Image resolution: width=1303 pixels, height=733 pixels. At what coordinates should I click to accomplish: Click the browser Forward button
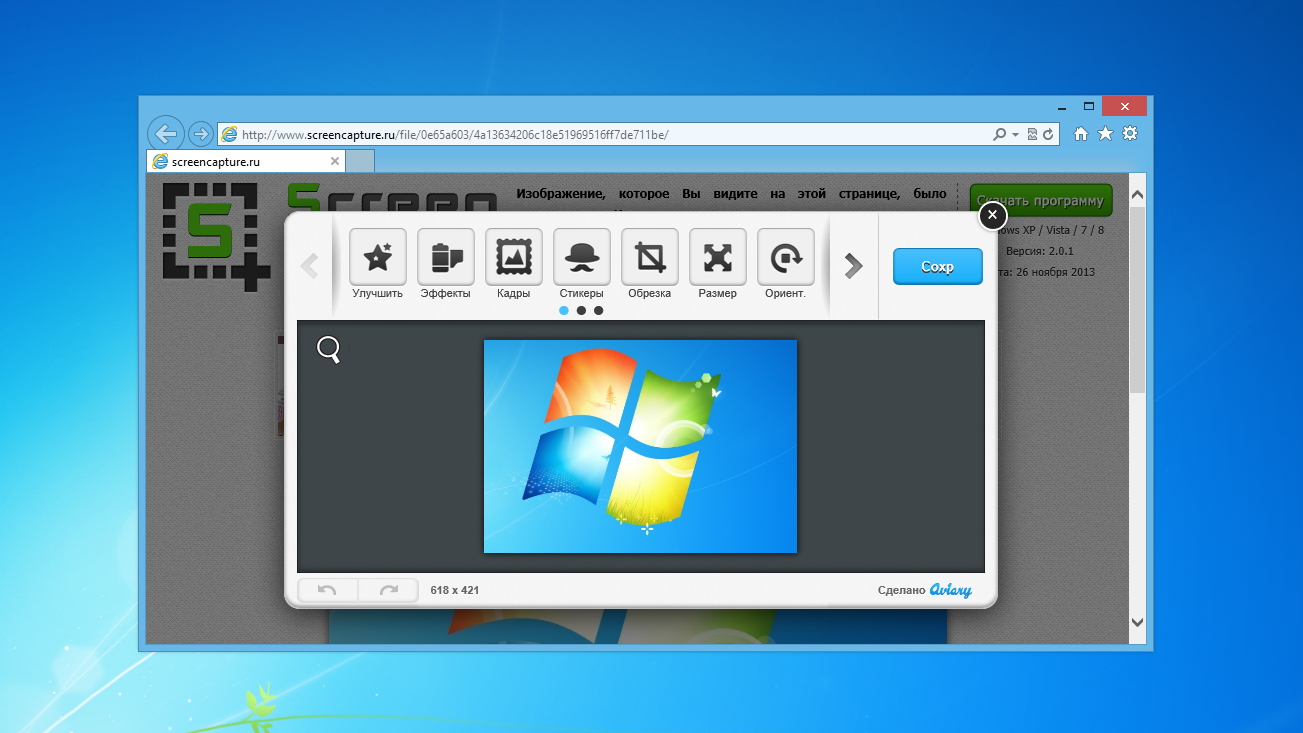tap(201, 134)
